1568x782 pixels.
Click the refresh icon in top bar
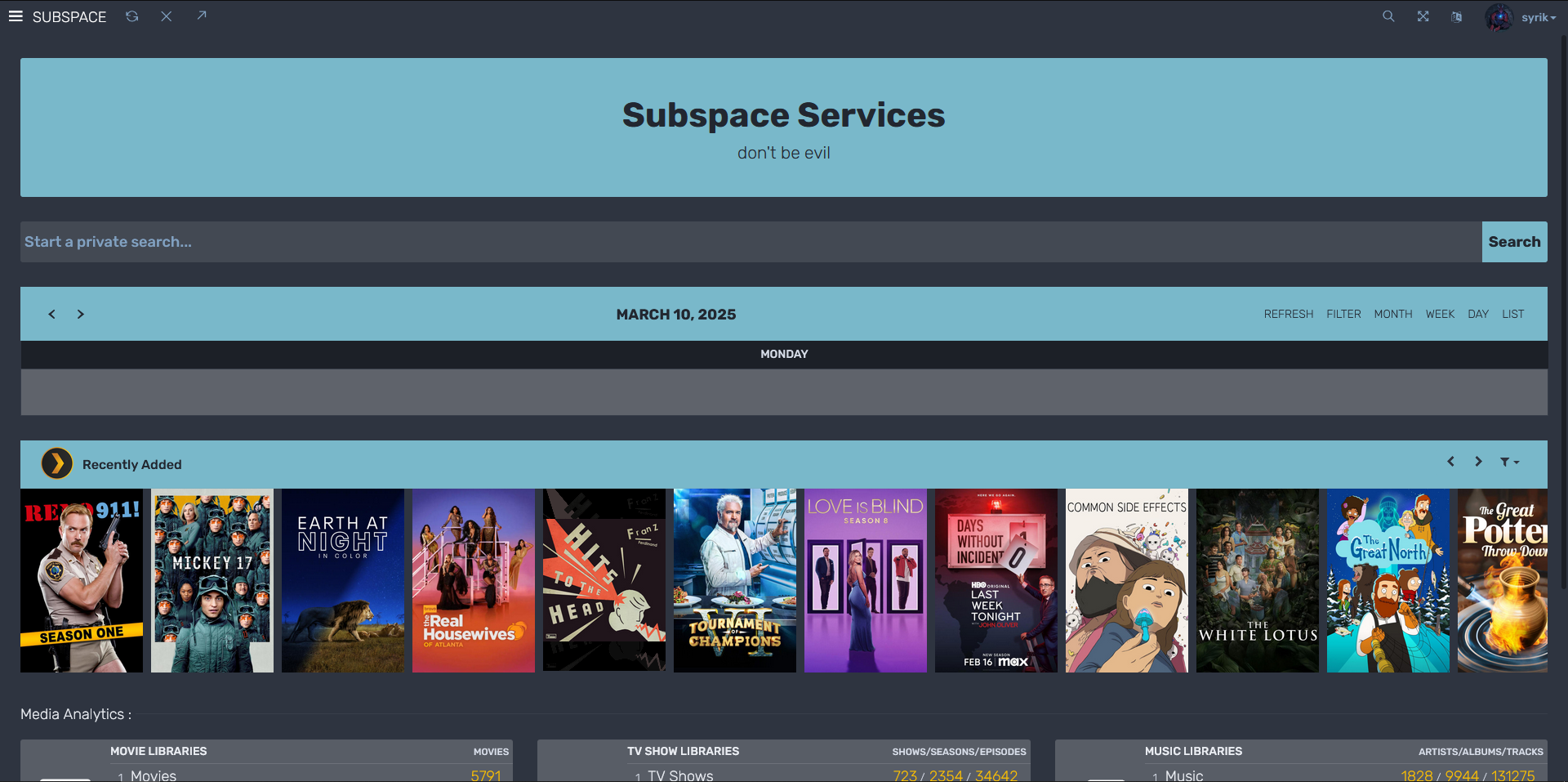[131, 16]
